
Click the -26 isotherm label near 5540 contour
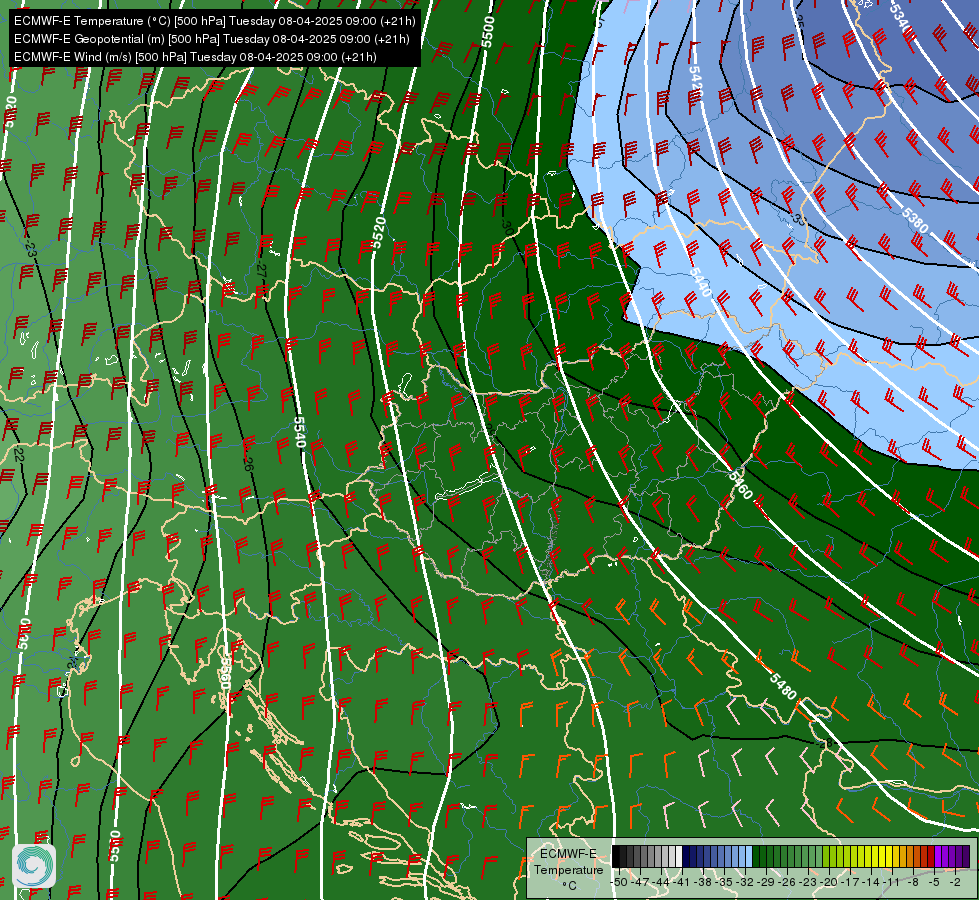pyautogui.click(x=248, y=463)
